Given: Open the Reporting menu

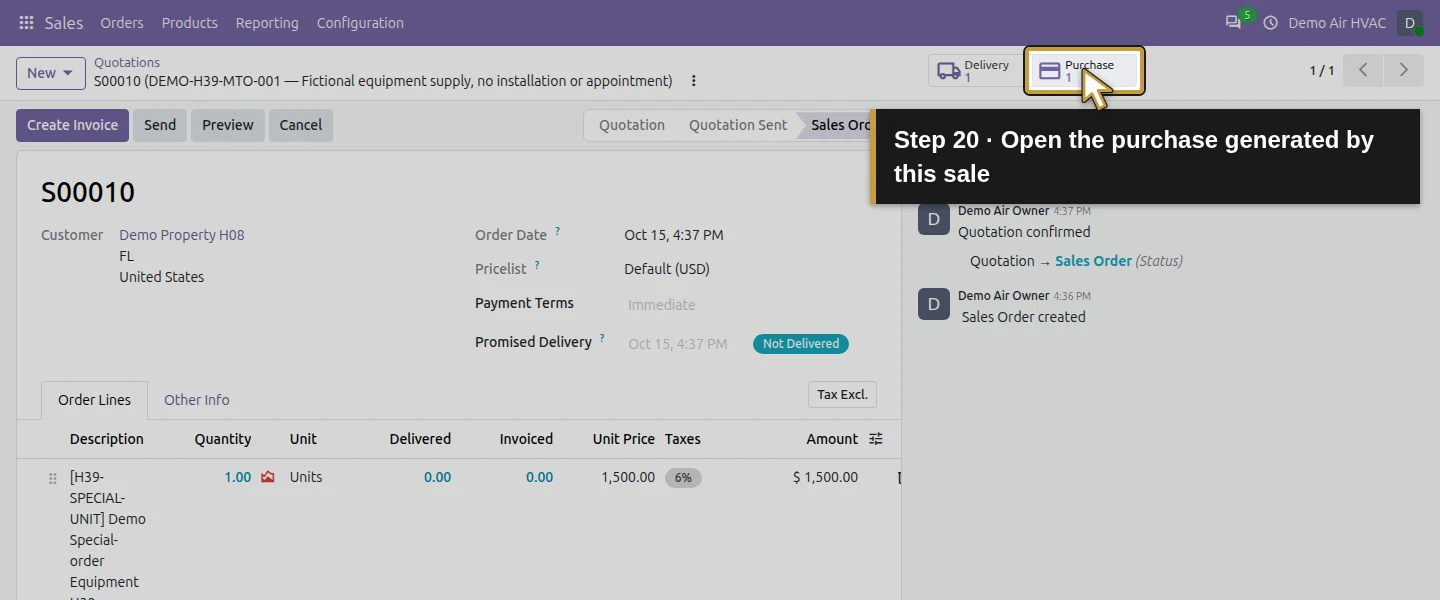Looking at the screenshot, I should [267, 22].
